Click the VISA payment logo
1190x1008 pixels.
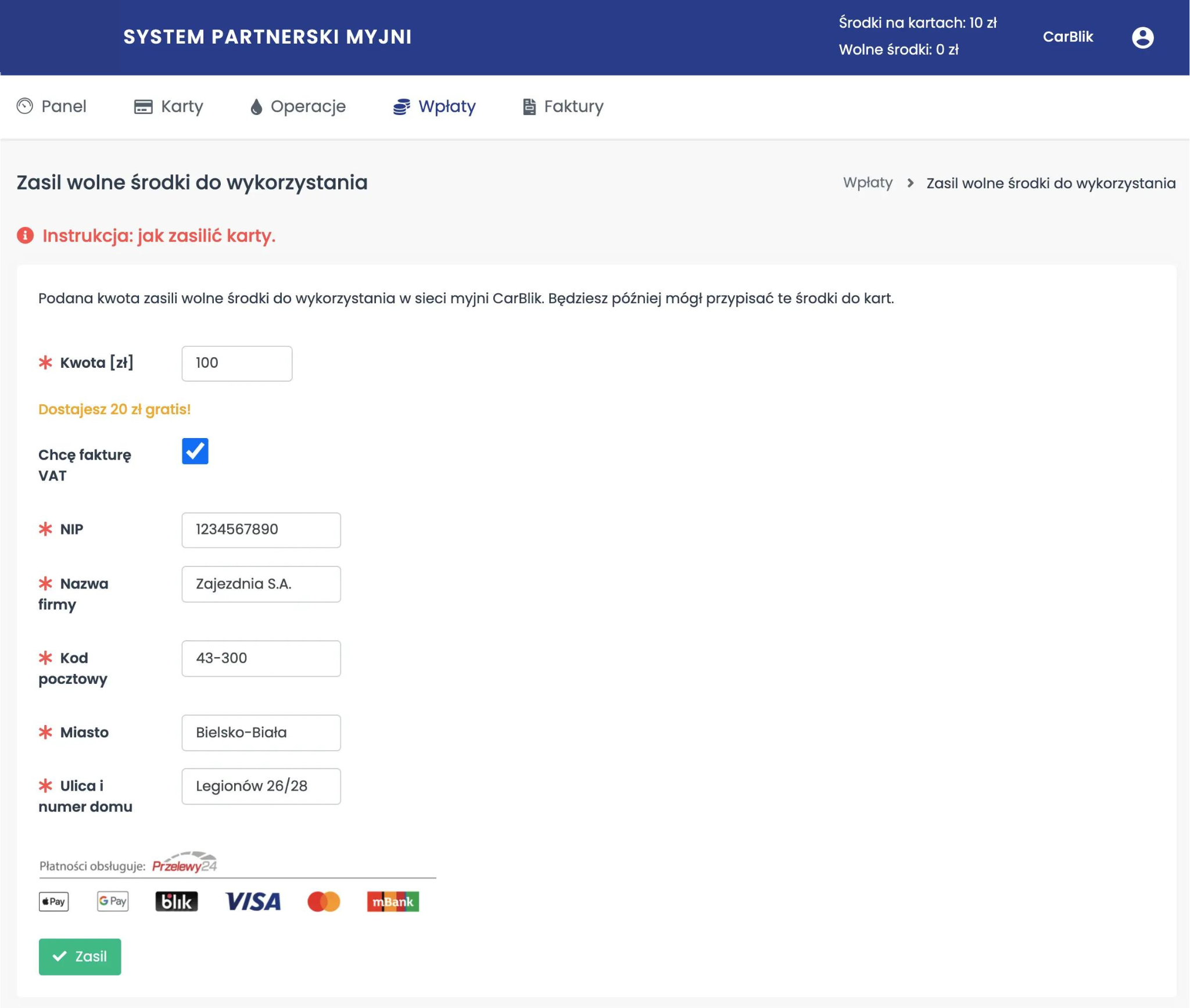pos(253,901)
